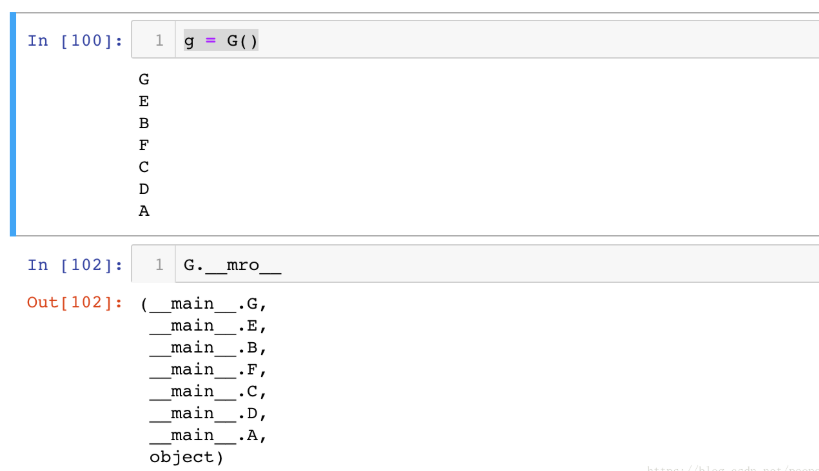Click output line 'F' under cell 100

click(144, 145)
